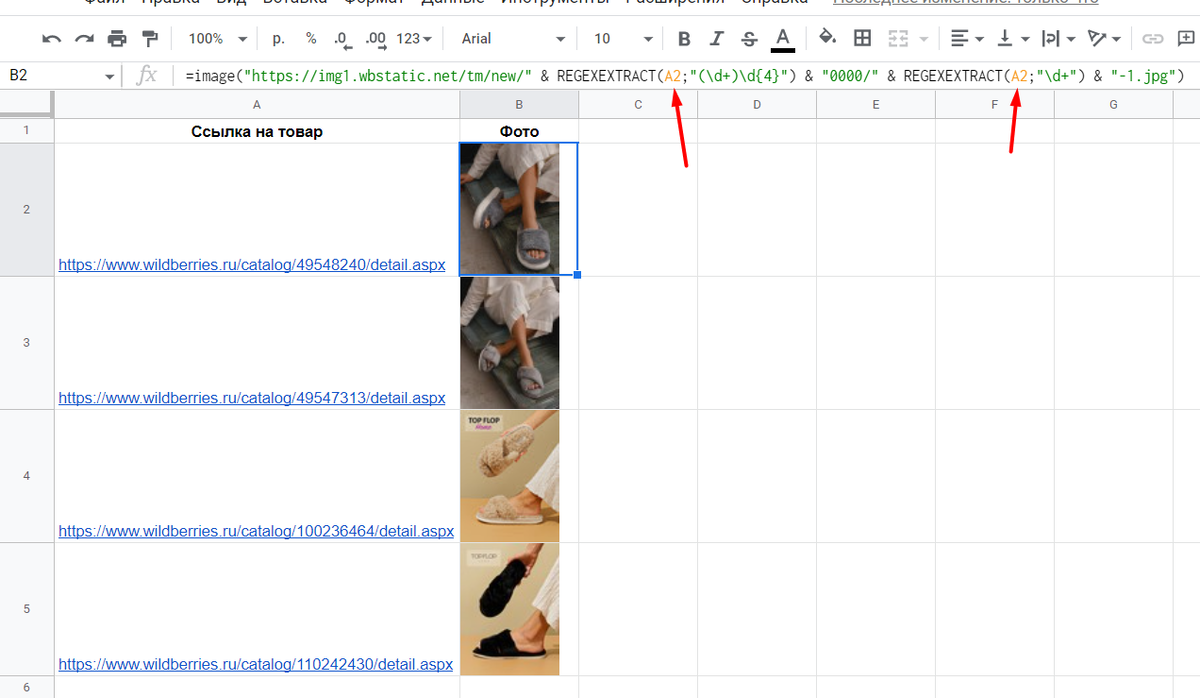Screen dimensions: 1200x698
Task: Open the catalog/110242430 Wildberries link
Action: [x=256, y=664]
